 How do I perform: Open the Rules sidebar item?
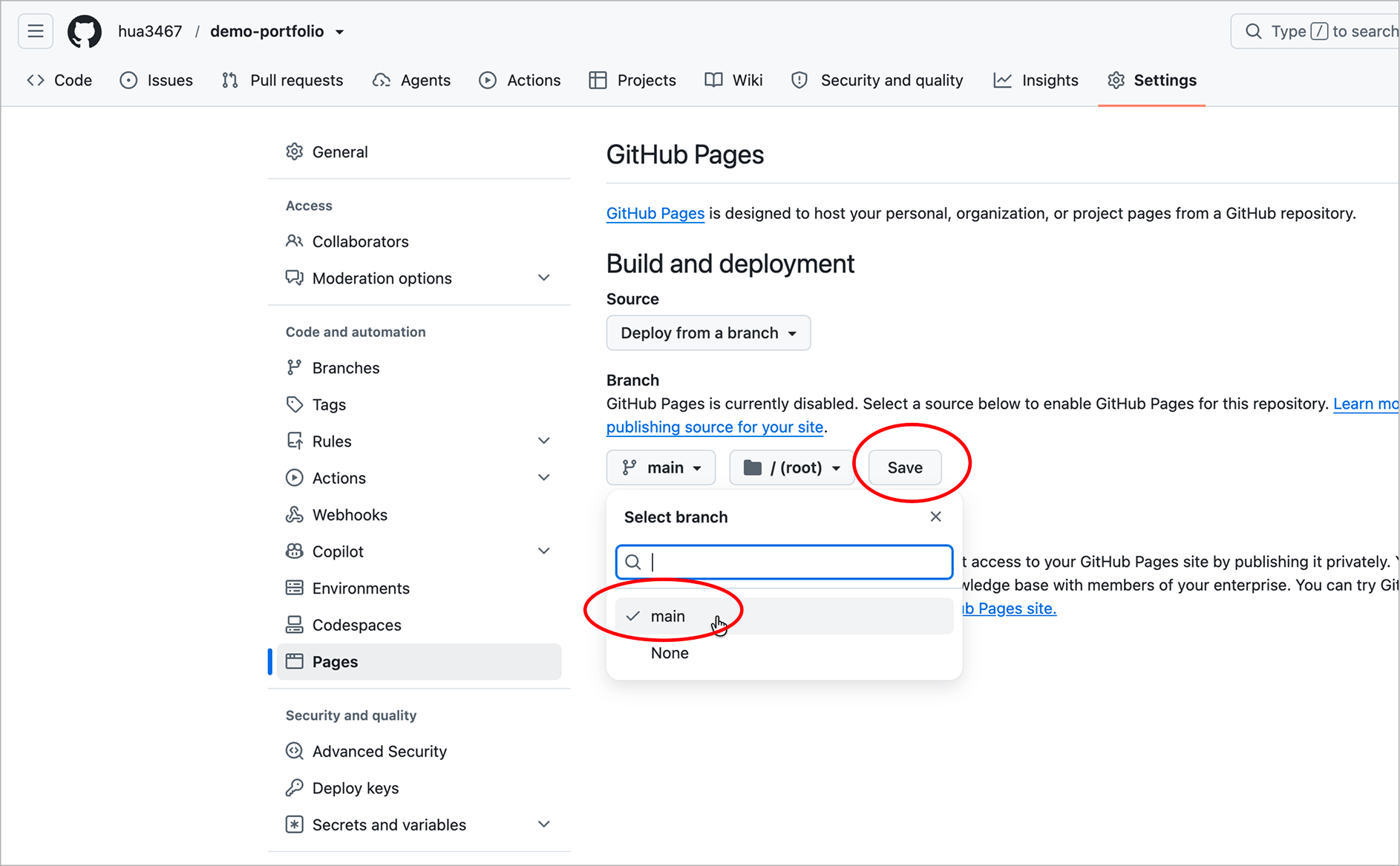click(x=419, y=442)
